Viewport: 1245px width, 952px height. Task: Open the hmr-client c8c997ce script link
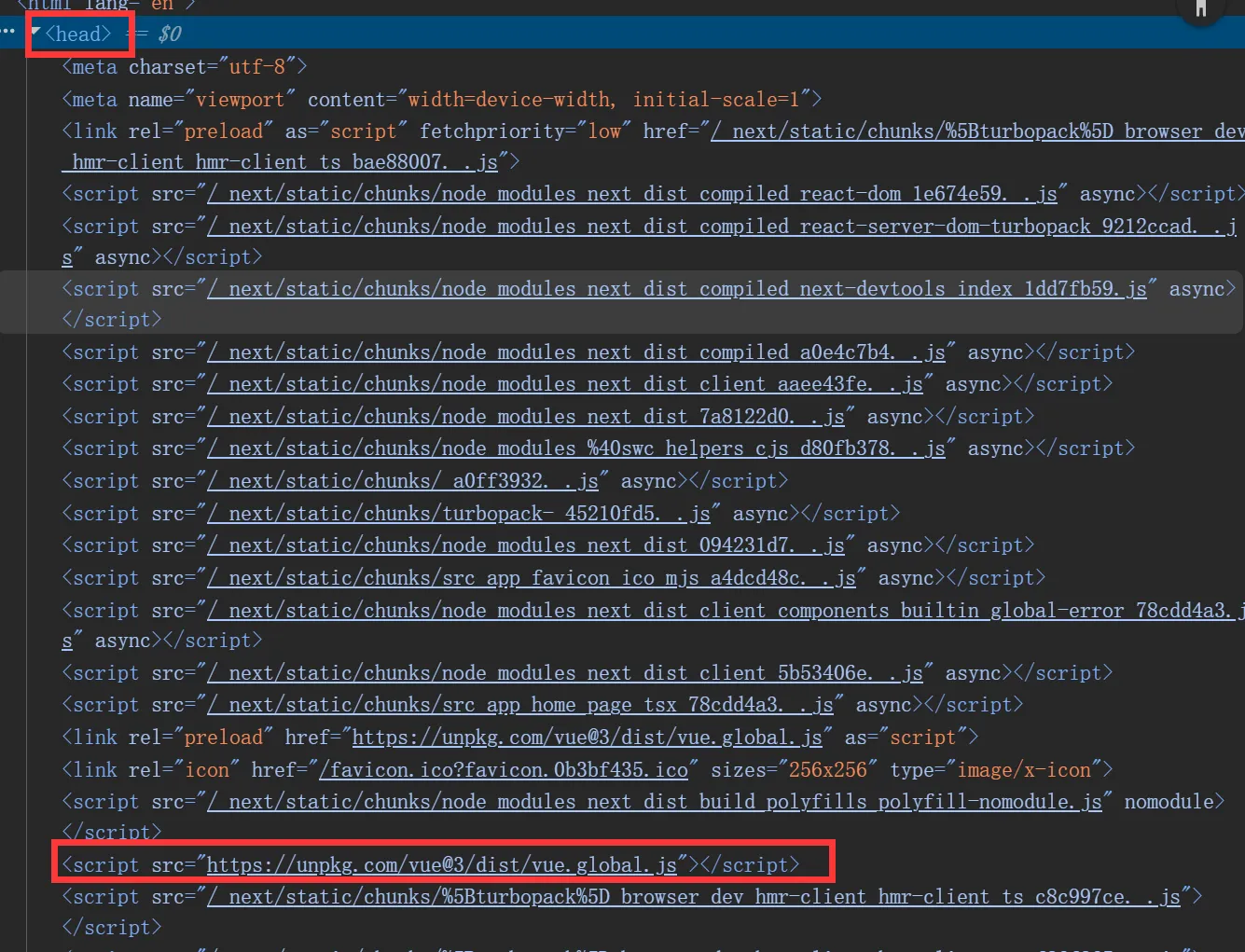coord(694,897)
